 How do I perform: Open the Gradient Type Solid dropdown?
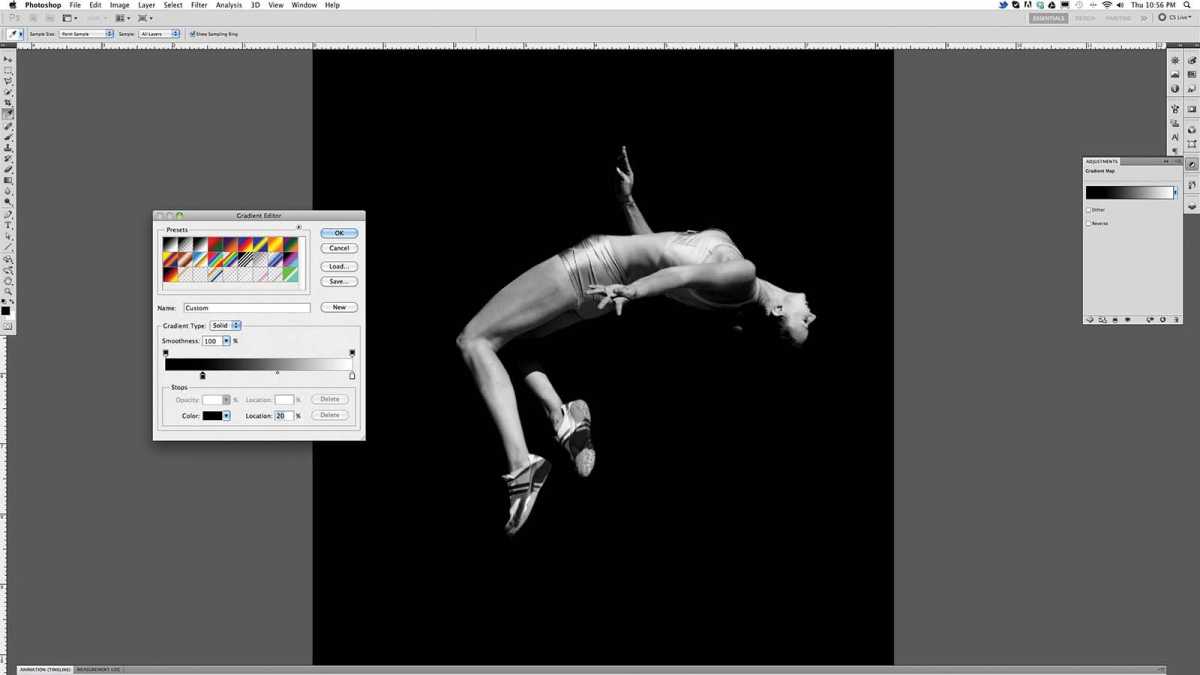point(225,326)
